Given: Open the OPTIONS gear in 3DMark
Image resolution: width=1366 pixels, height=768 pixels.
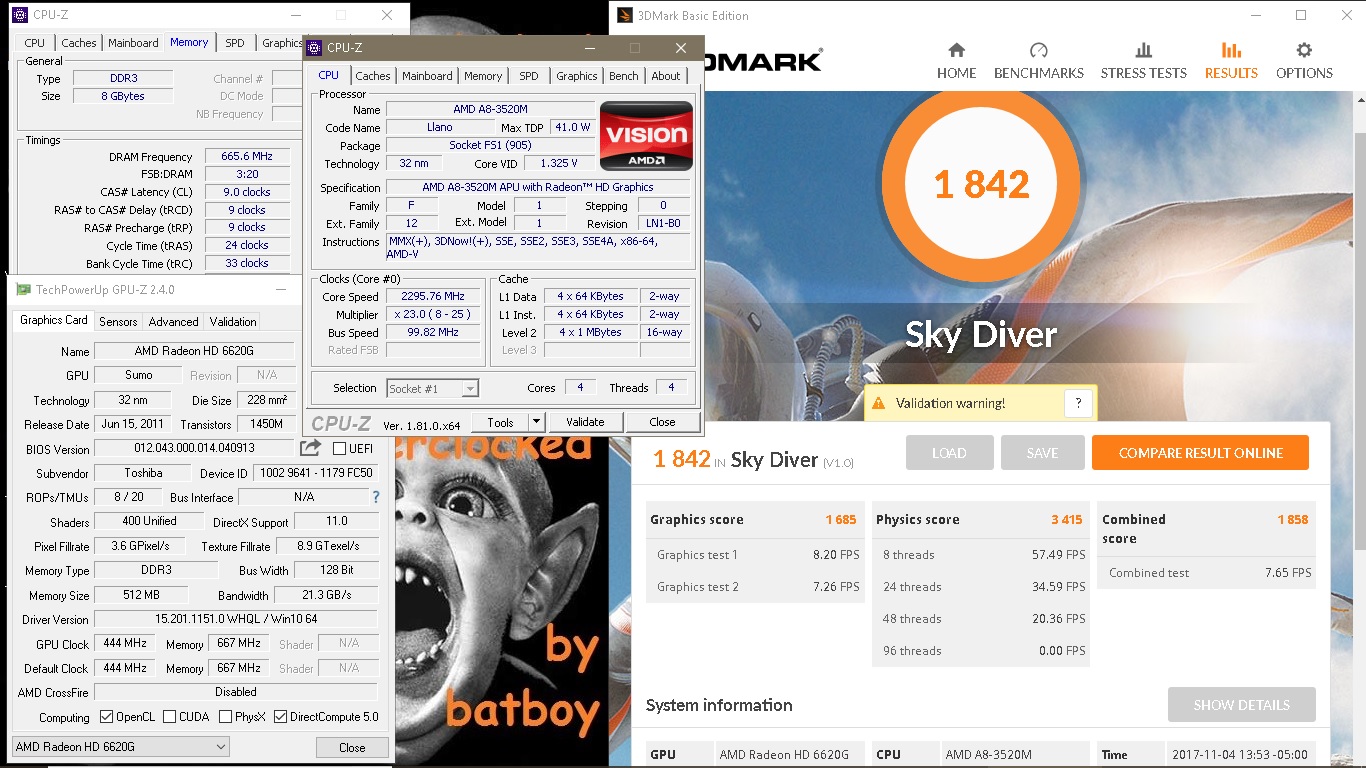Looking at the screenshot, I should pyautogui.click(x=1304, y=61).
